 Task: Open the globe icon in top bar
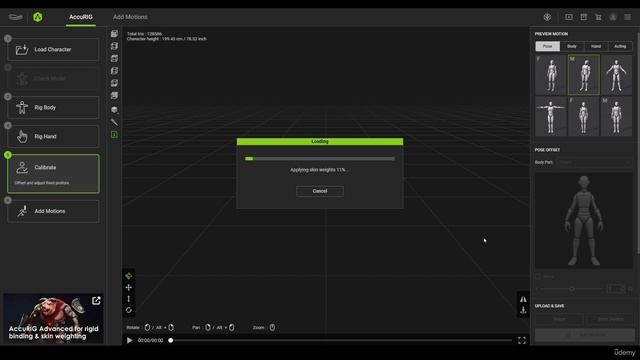[x=547, y=17]
